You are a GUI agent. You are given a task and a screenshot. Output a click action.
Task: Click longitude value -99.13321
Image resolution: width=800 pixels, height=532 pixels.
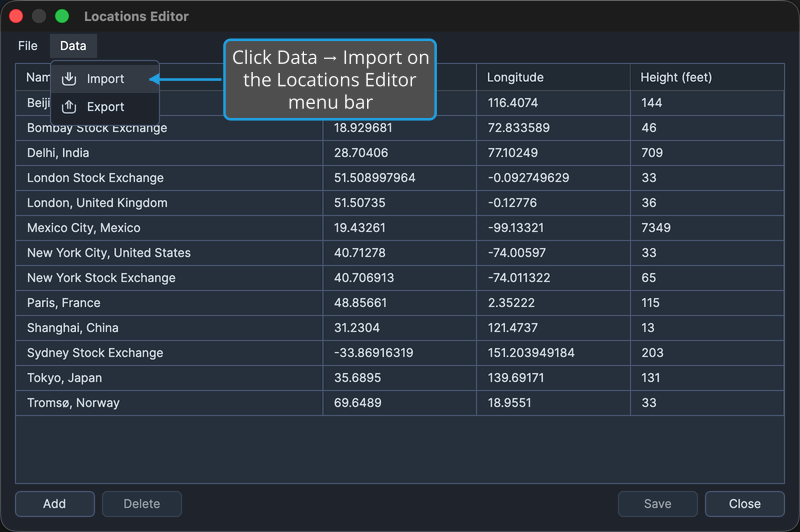pos(516,228)
